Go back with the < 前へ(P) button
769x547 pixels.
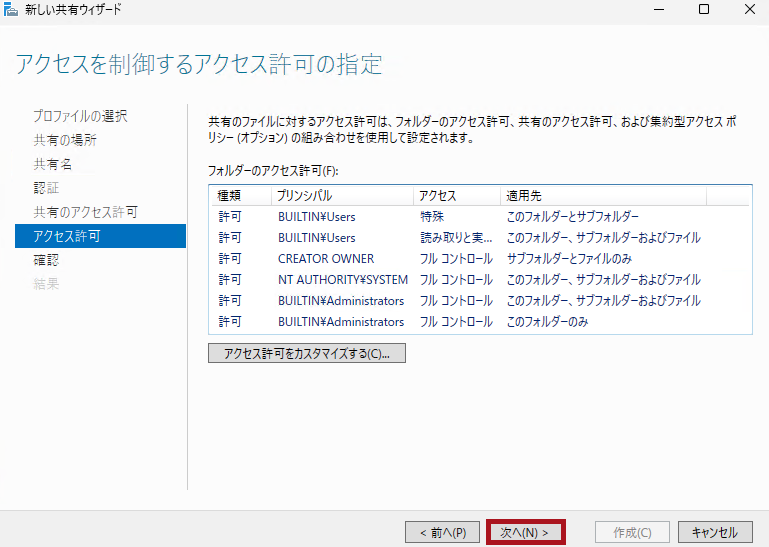(x=442, y=532)
